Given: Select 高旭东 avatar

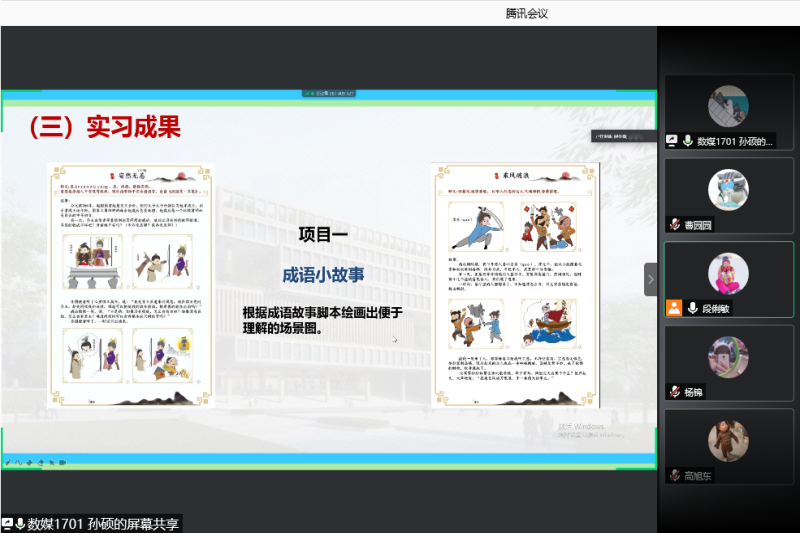Looking at the screenshot, I should point(728,441).
